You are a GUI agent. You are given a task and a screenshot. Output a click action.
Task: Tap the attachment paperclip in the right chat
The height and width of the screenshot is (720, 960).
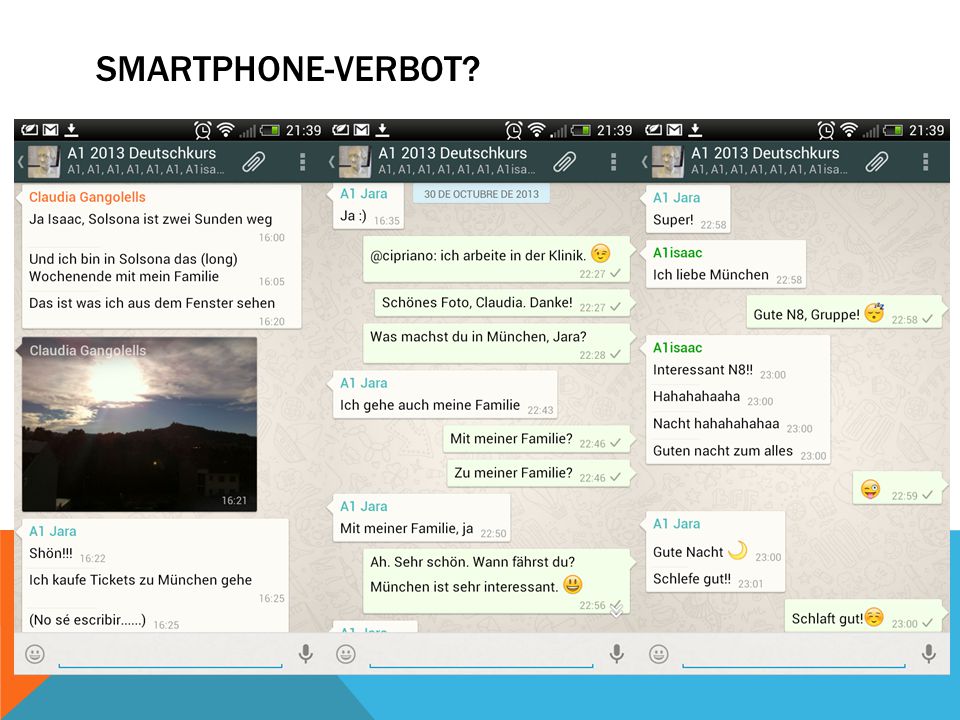pos(877,162)
